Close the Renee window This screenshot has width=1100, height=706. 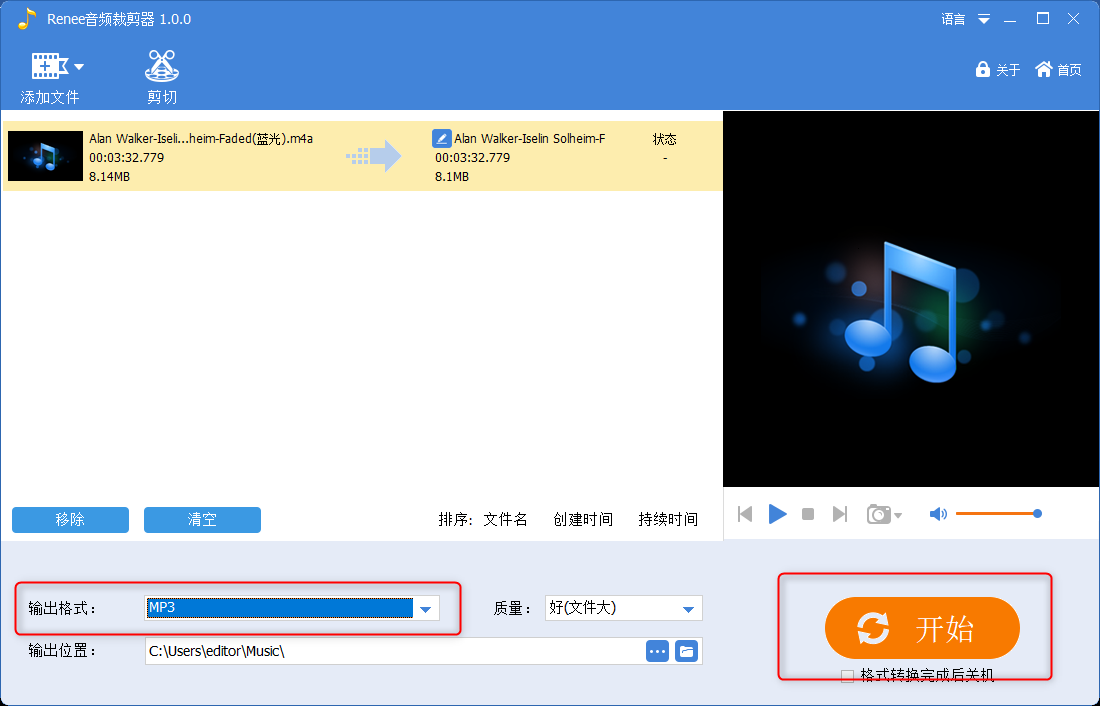(x=1073, y=19)
